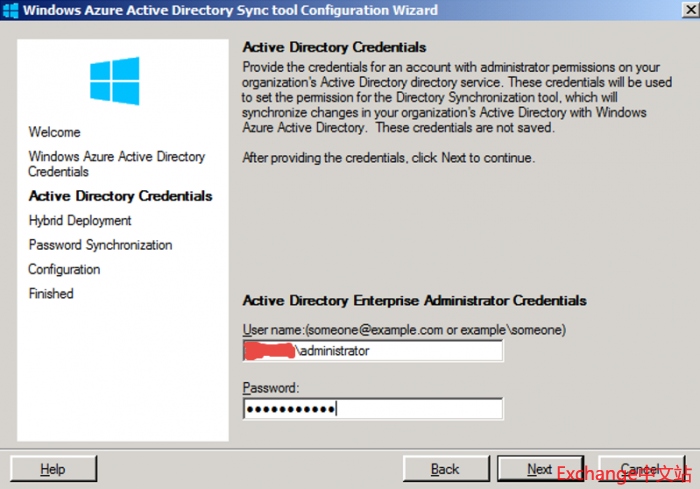
Task: Open the Hybrid Deployment step
Action: [x=80, y=221]
